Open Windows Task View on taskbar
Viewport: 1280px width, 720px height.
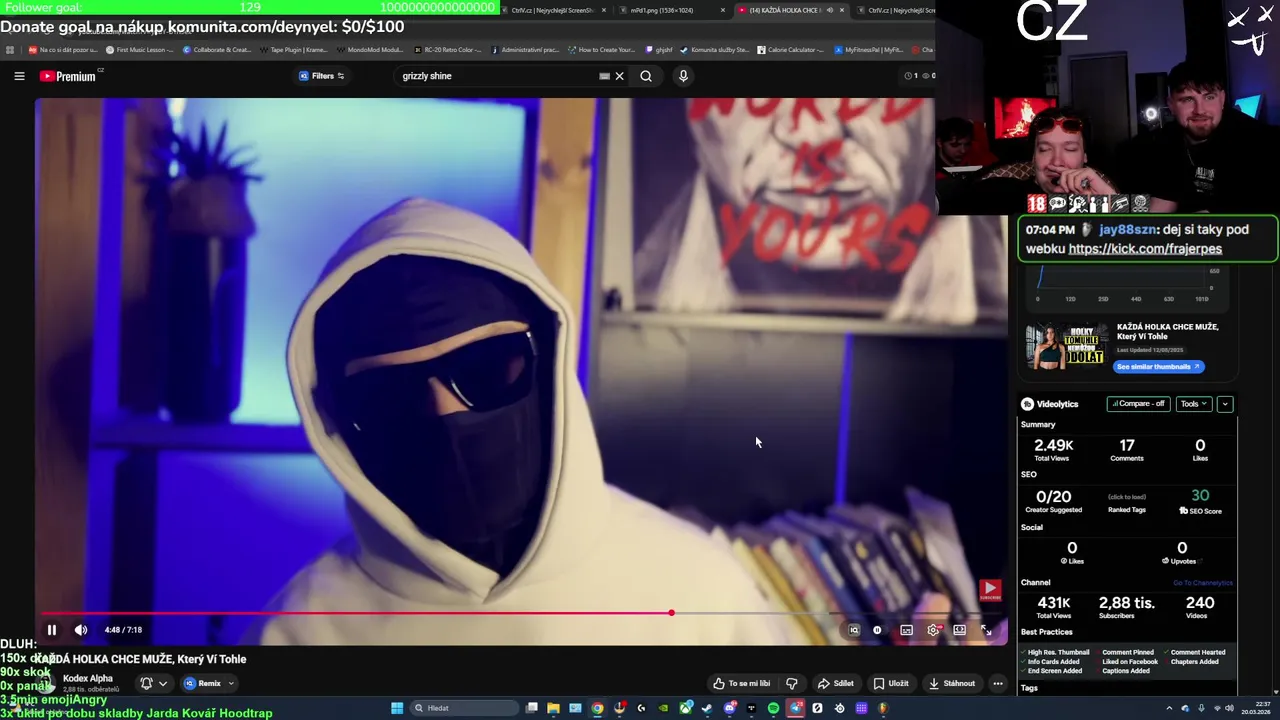pyautogui.click(x=532, y=708)
